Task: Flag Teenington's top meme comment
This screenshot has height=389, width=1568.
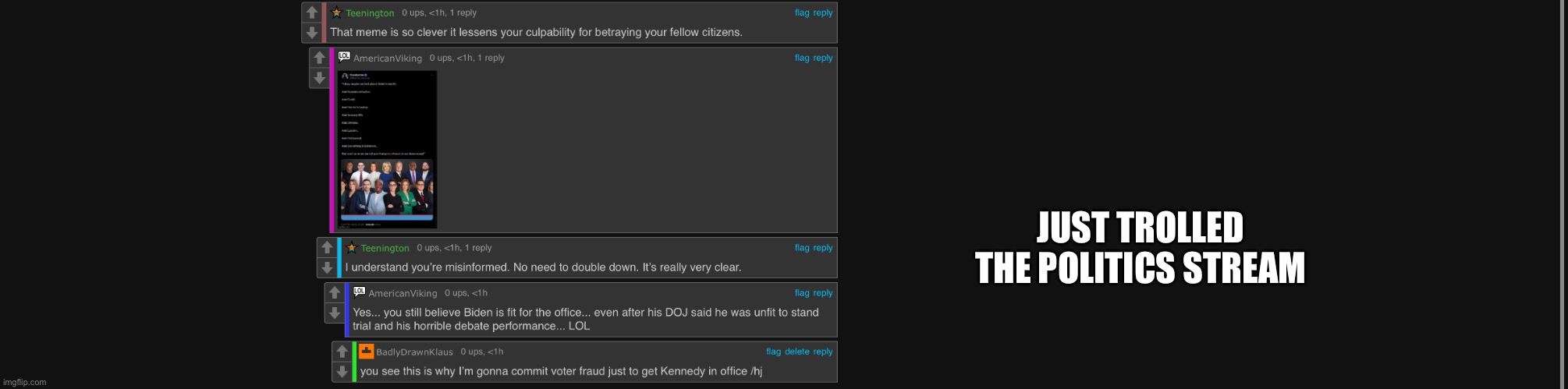Action: (802, 12)
